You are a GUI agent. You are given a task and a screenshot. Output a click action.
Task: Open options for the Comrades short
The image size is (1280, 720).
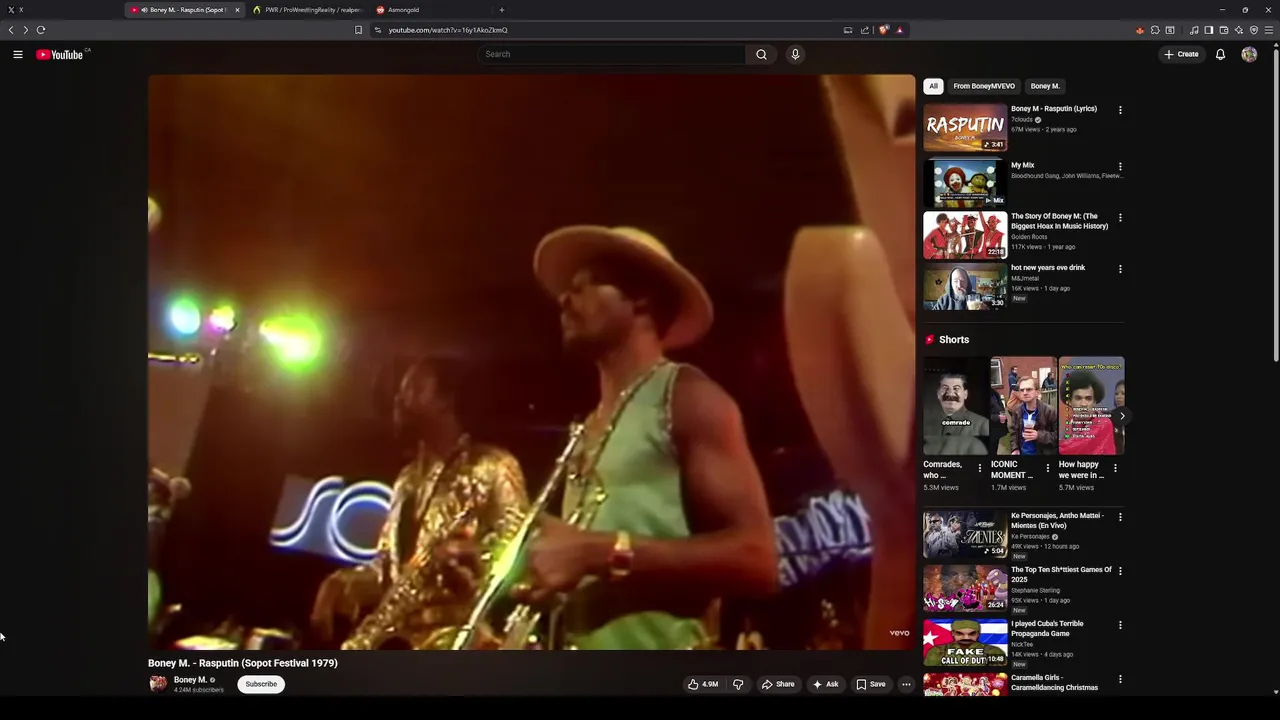click(980, 468)
